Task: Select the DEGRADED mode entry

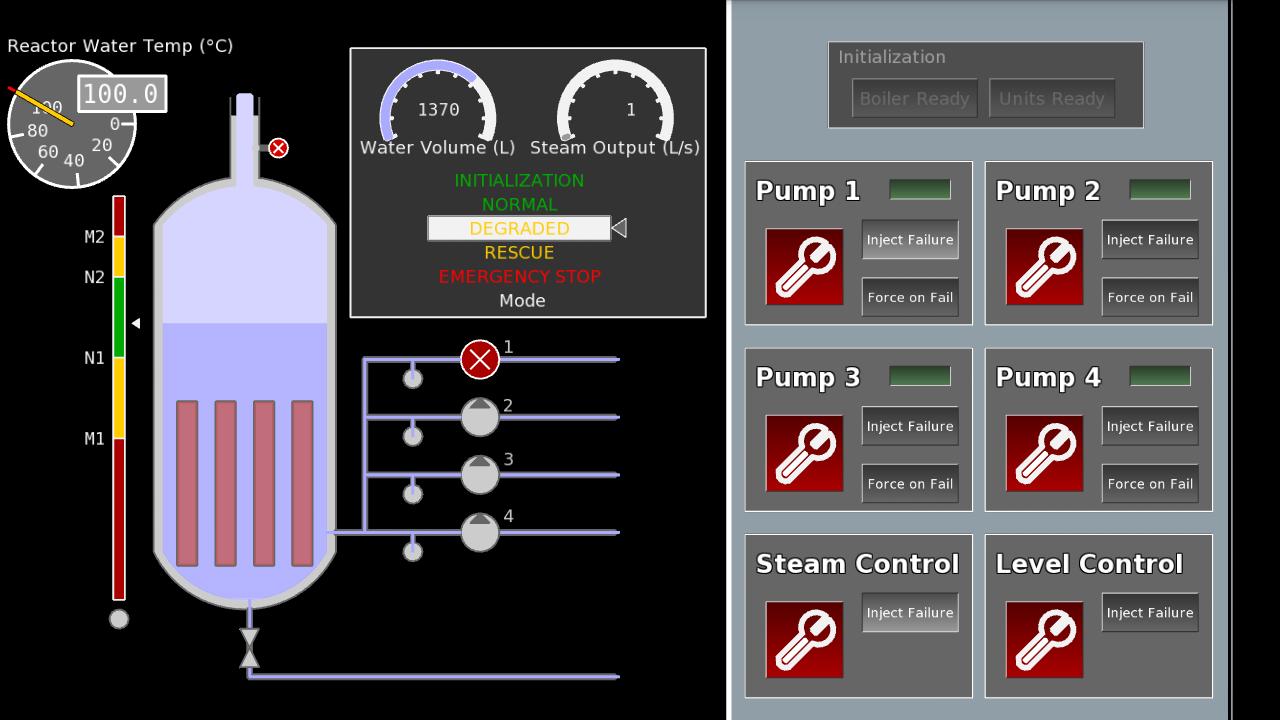Action: click(x=519, y=228)
